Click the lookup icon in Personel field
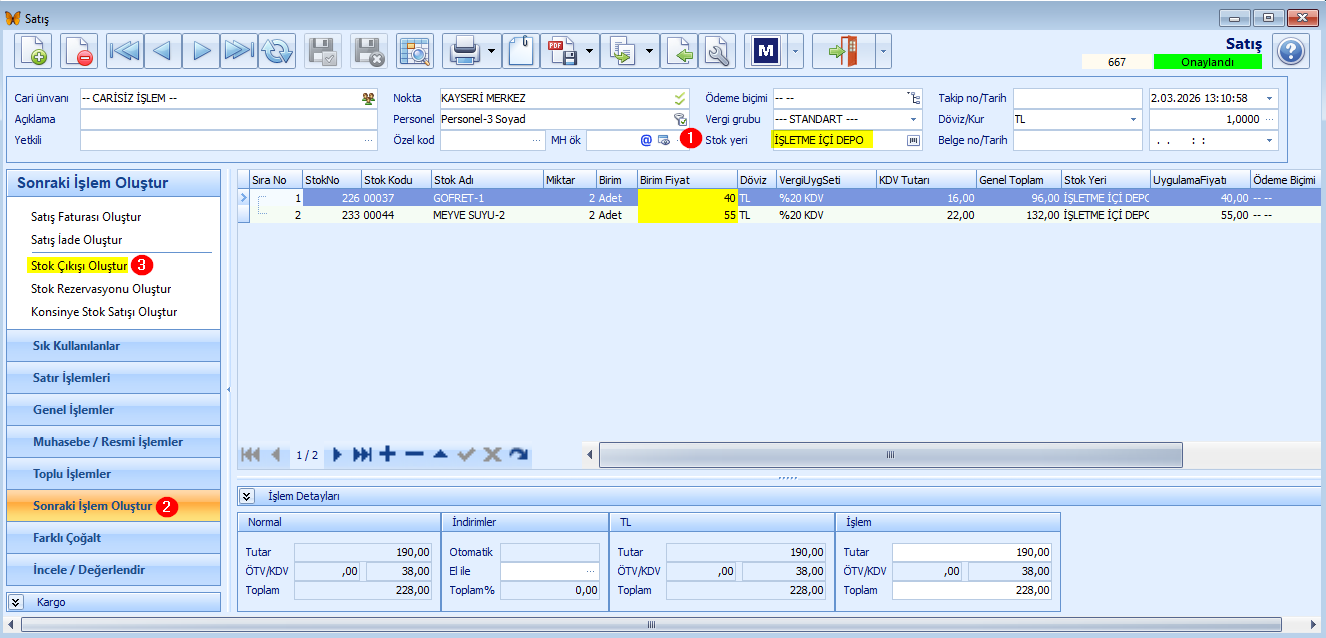The image size is (1326, 638). tap(680, 119)
